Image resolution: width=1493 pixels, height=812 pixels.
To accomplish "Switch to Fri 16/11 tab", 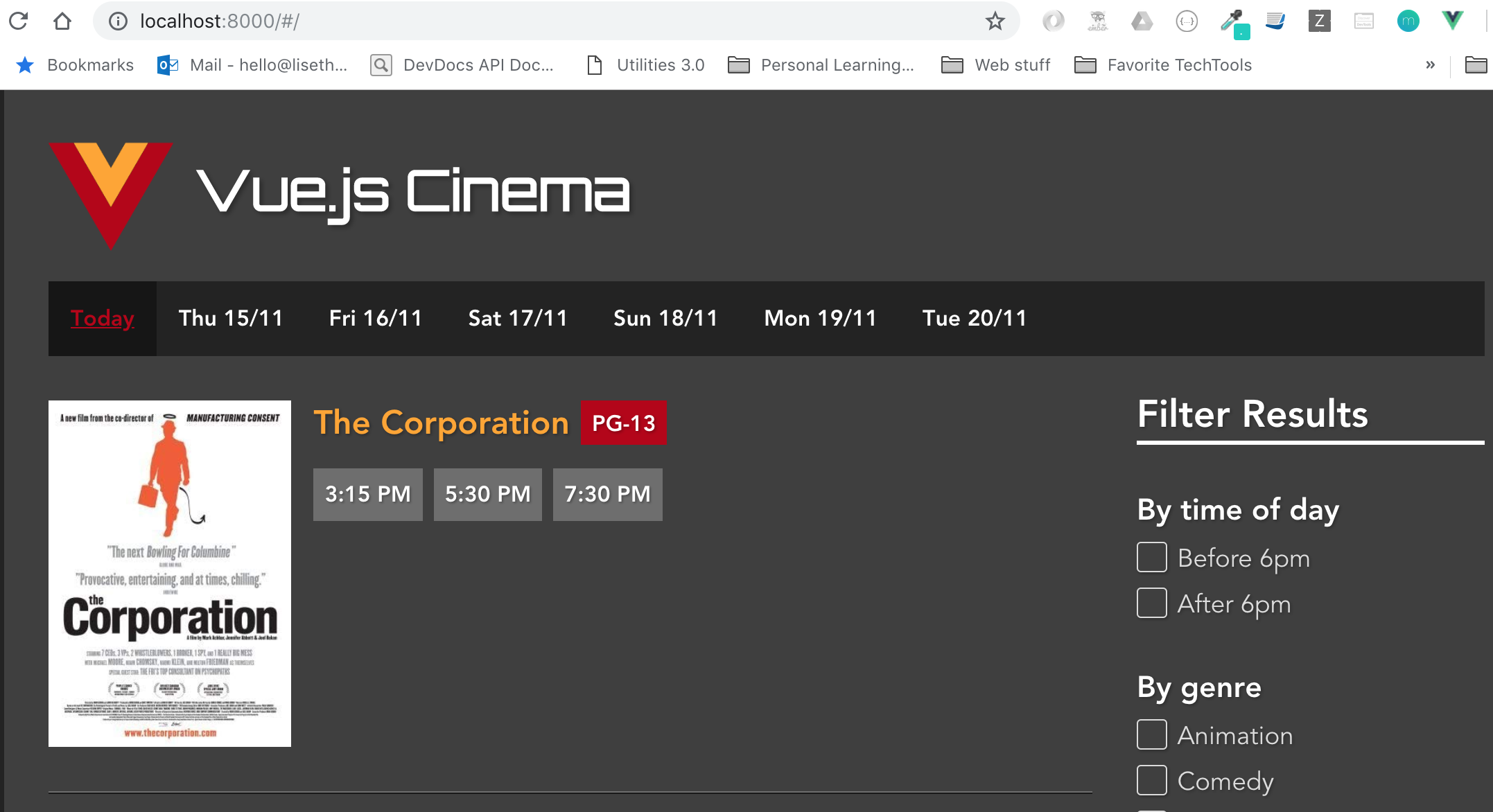I will click(376, 318).
